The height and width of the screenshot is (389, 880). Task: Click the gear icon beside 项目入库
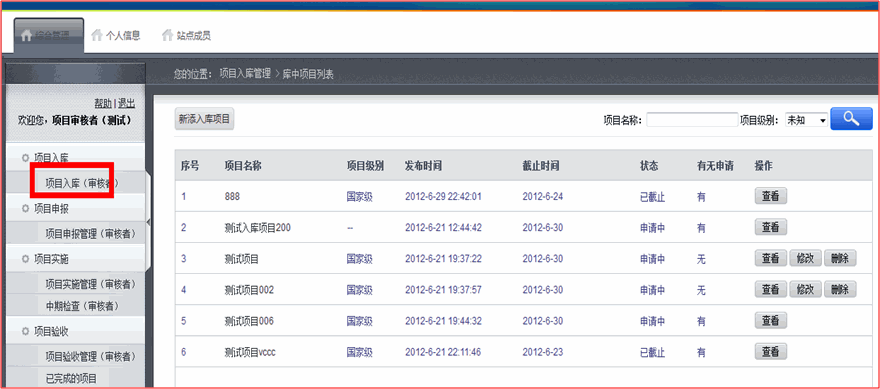[25, 158]
